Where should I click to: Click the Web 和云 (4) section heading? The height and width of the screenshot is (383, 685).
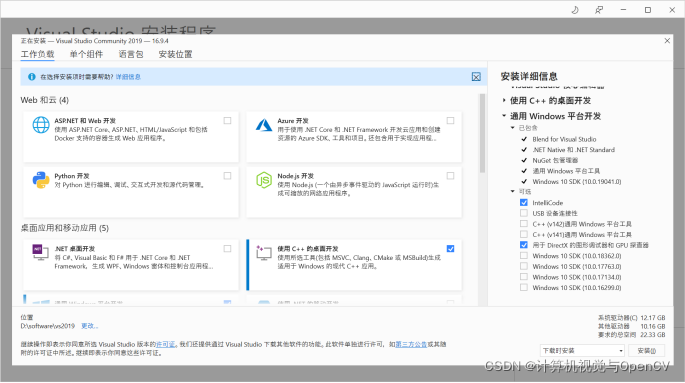(45, 100)
